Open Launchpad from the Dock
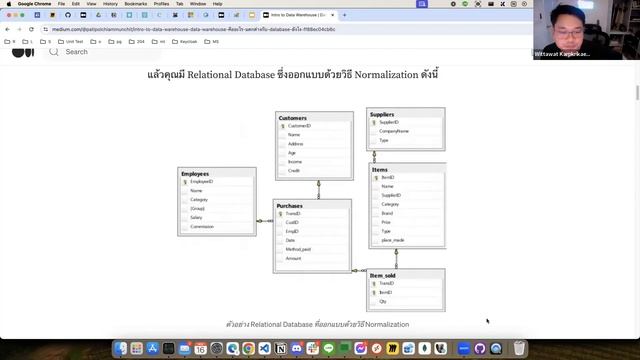The height and width of the screenshot is (360, 640). pyautogui.click(x=137, y=349)
